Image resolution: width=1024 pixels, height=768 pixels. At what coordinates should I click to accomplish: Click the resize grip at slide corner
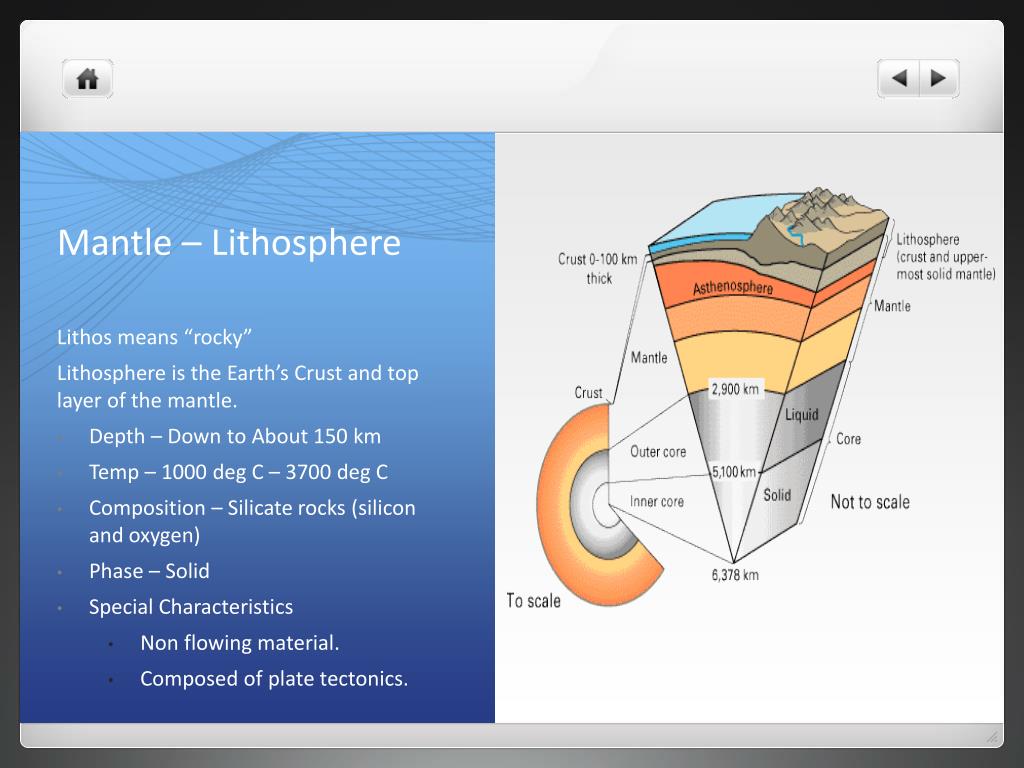(993, 737)
